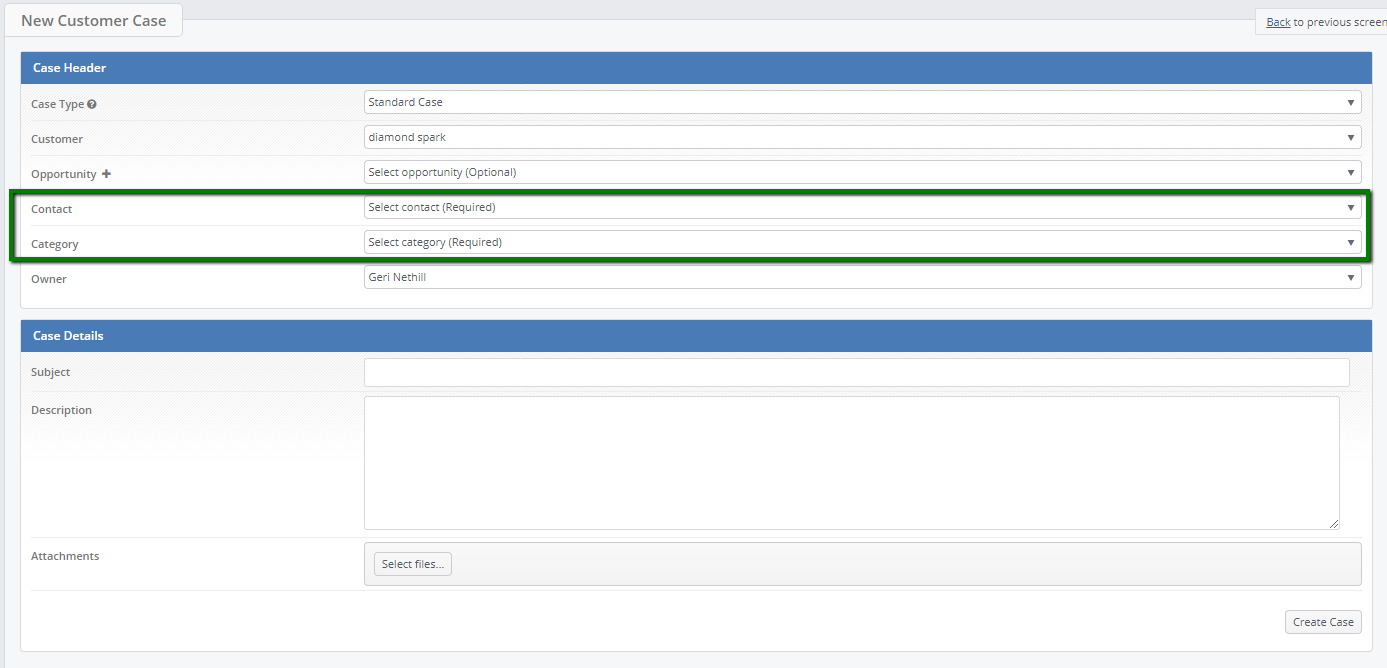Click inside the Description text area
Viewport: 1387px width, 668px height.
pyautogui.click(x=851, y=463)
